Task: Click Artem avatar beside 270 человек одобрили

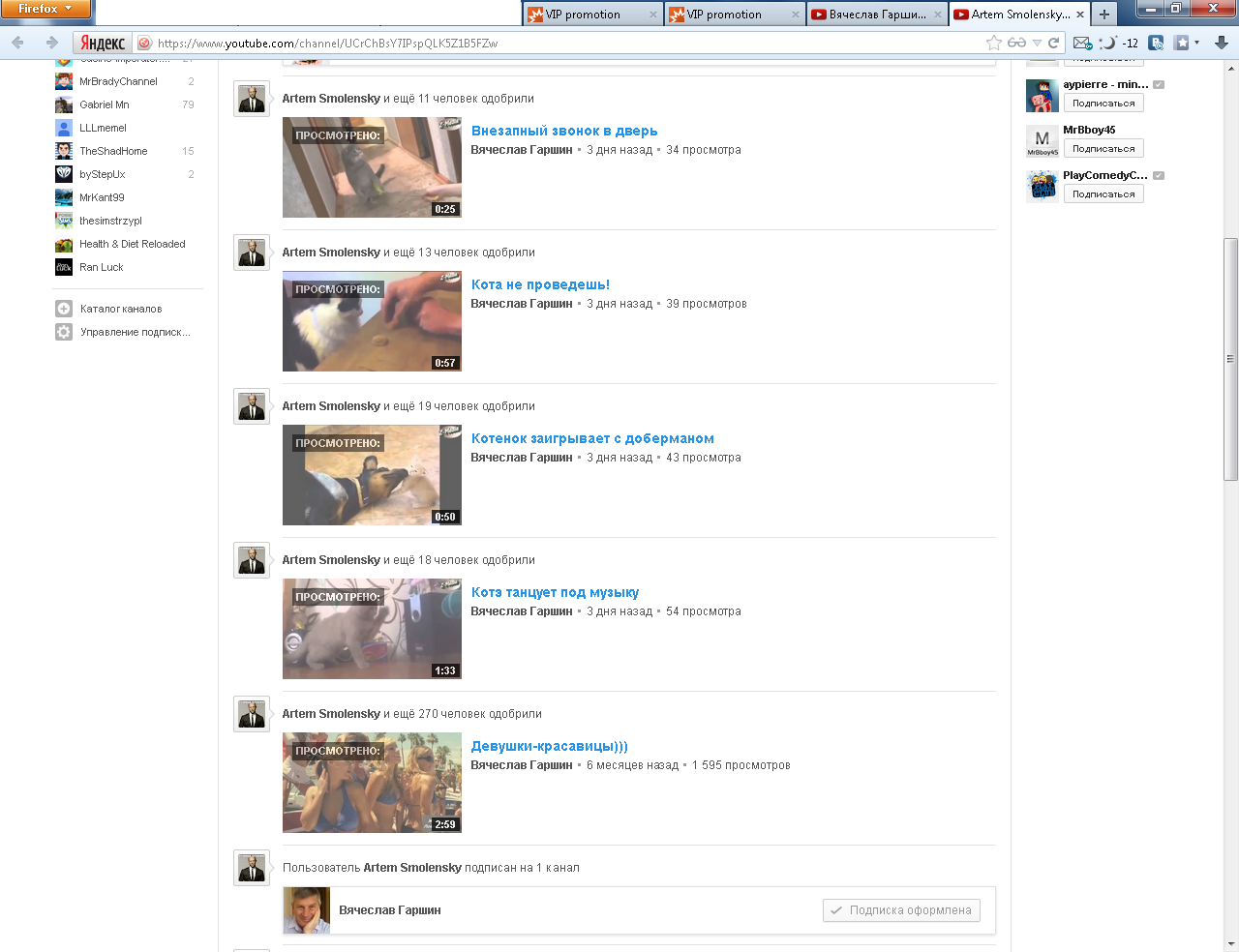Action: click(x=252, y=714)
